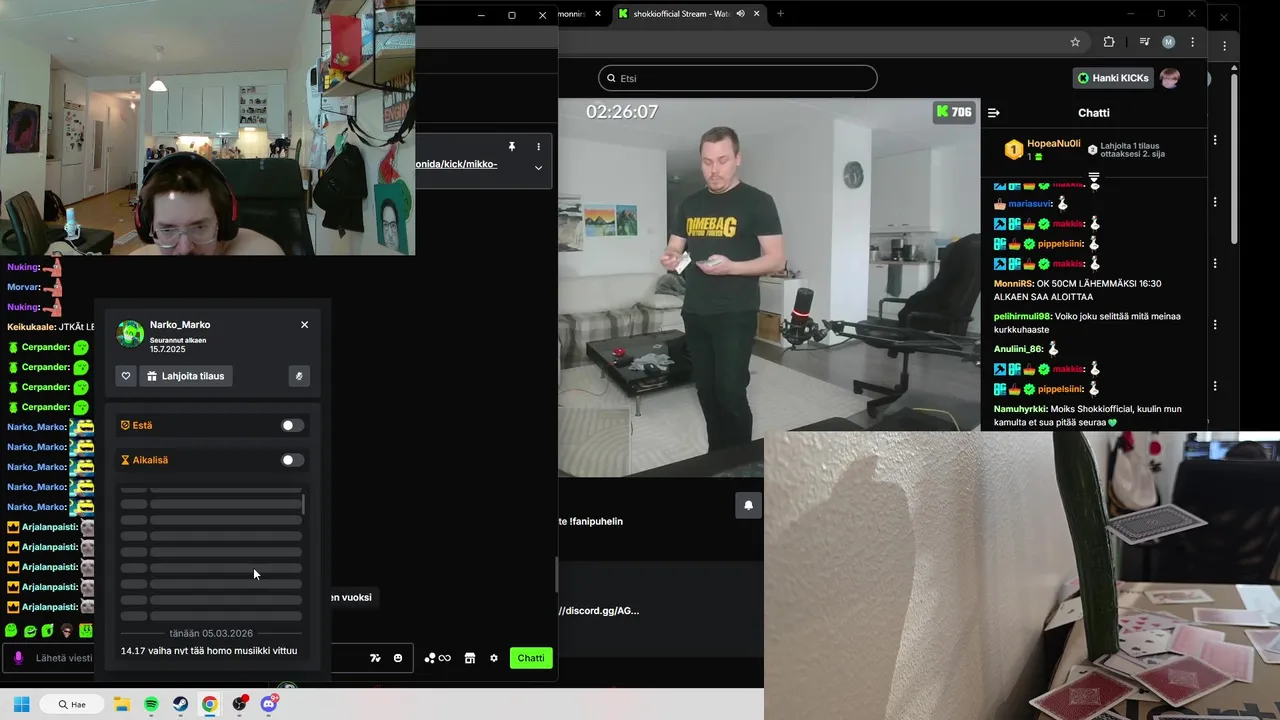Image resolution: width=1280 pixels, height=720 pixels.
Task: Click the pelihirmuli98 username in chat
Action: click(x=1022, y=316)
